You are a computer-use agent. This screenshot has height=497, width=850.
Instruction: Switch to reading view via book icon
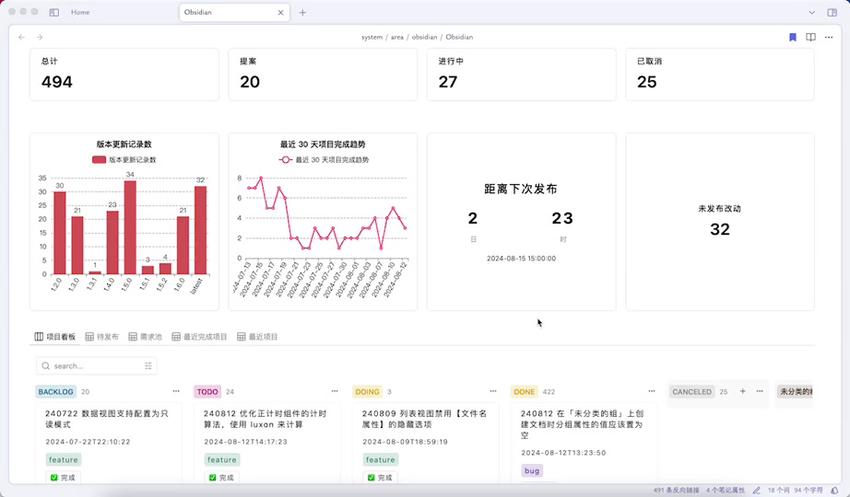coord(811,37)
